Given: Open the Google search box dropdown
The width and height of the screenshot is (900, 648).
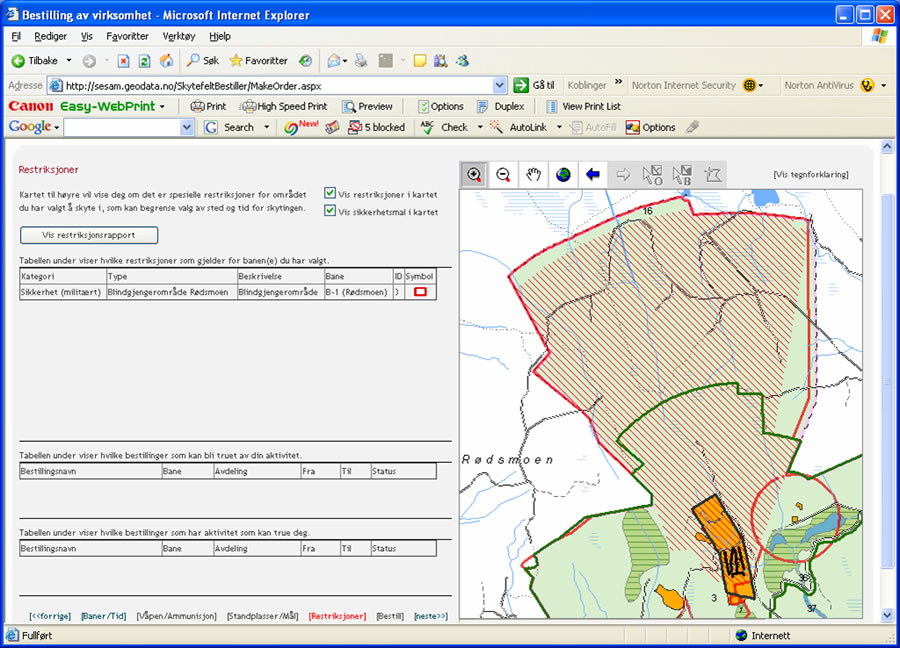Looking at the screenshot, I should tap(187, 128).
